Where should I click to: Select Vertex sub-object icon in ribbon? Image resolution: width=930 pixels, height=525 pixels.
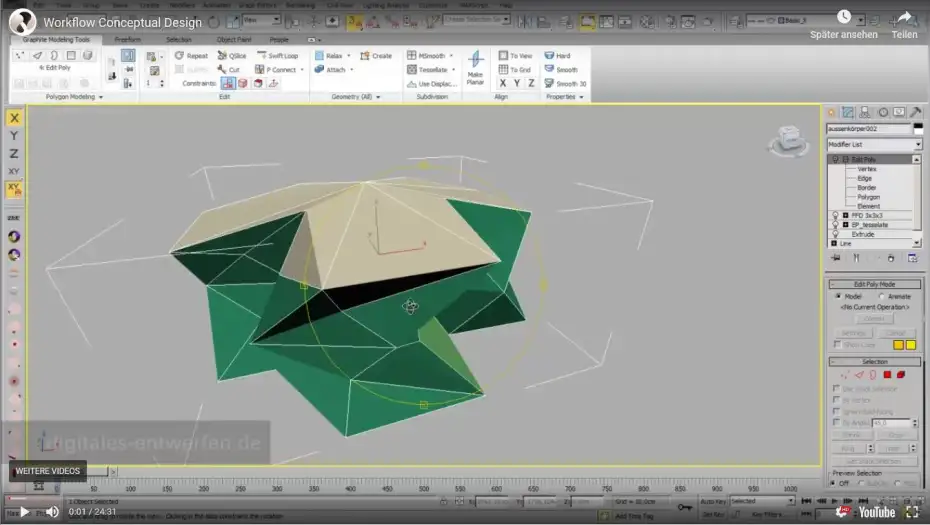click(x=20, y=55)
